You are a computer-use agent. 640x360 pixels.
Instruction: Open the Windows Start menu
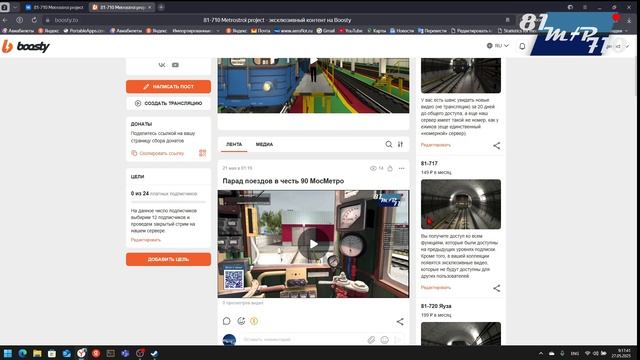tap(8, 353)
